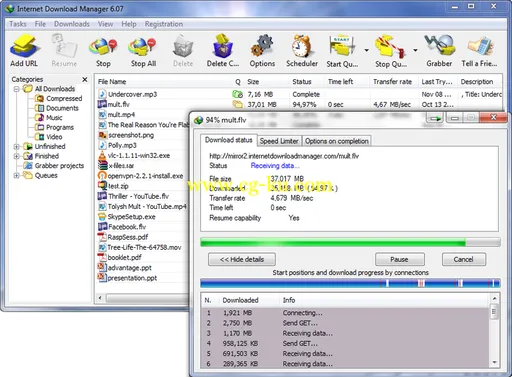Expand the Finished category node
Image resolution: width=512 pixels, height=377 pixels.
pos(16,156)
